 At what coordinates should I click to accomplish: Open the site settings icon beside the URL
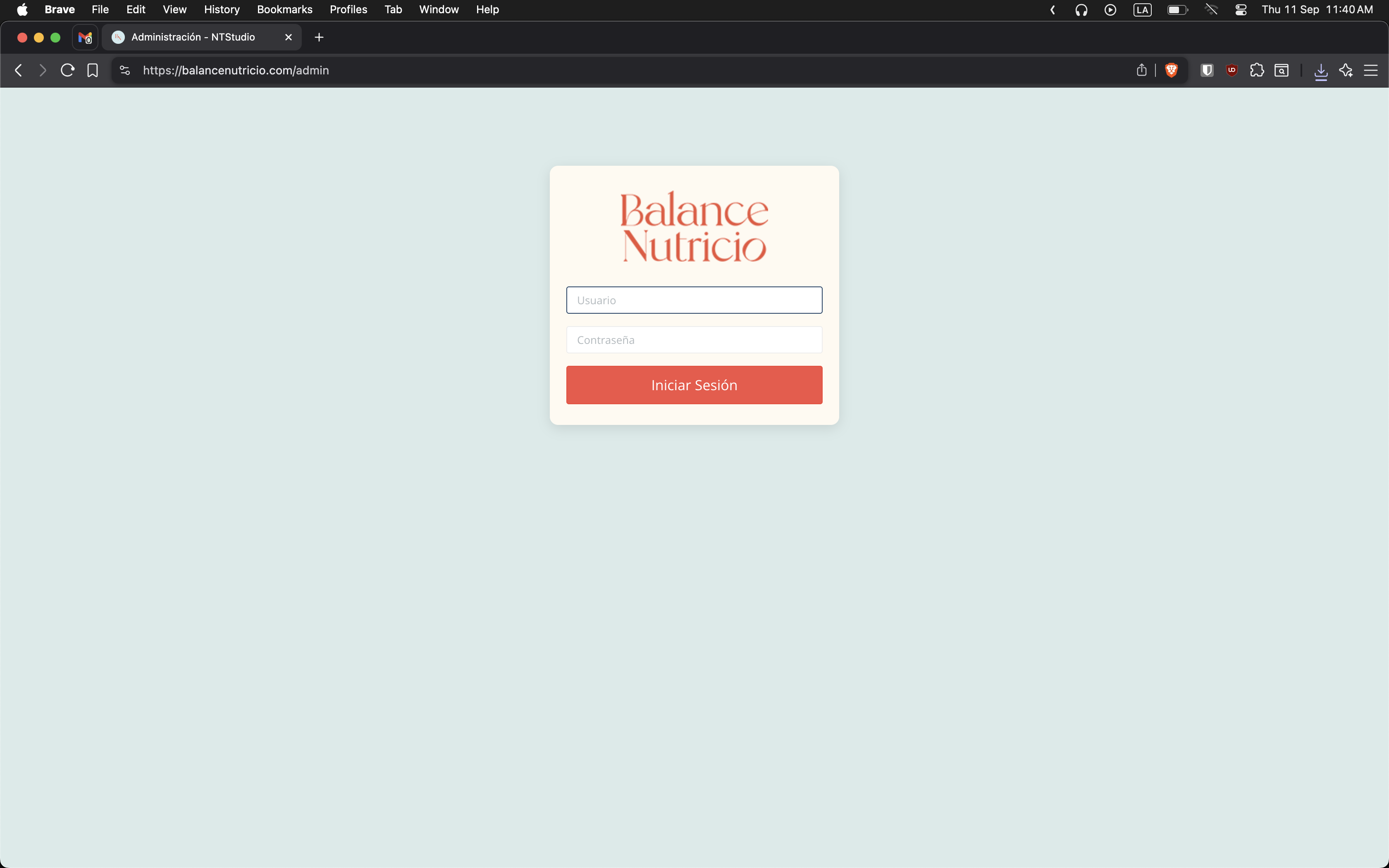tap(124, 70)
